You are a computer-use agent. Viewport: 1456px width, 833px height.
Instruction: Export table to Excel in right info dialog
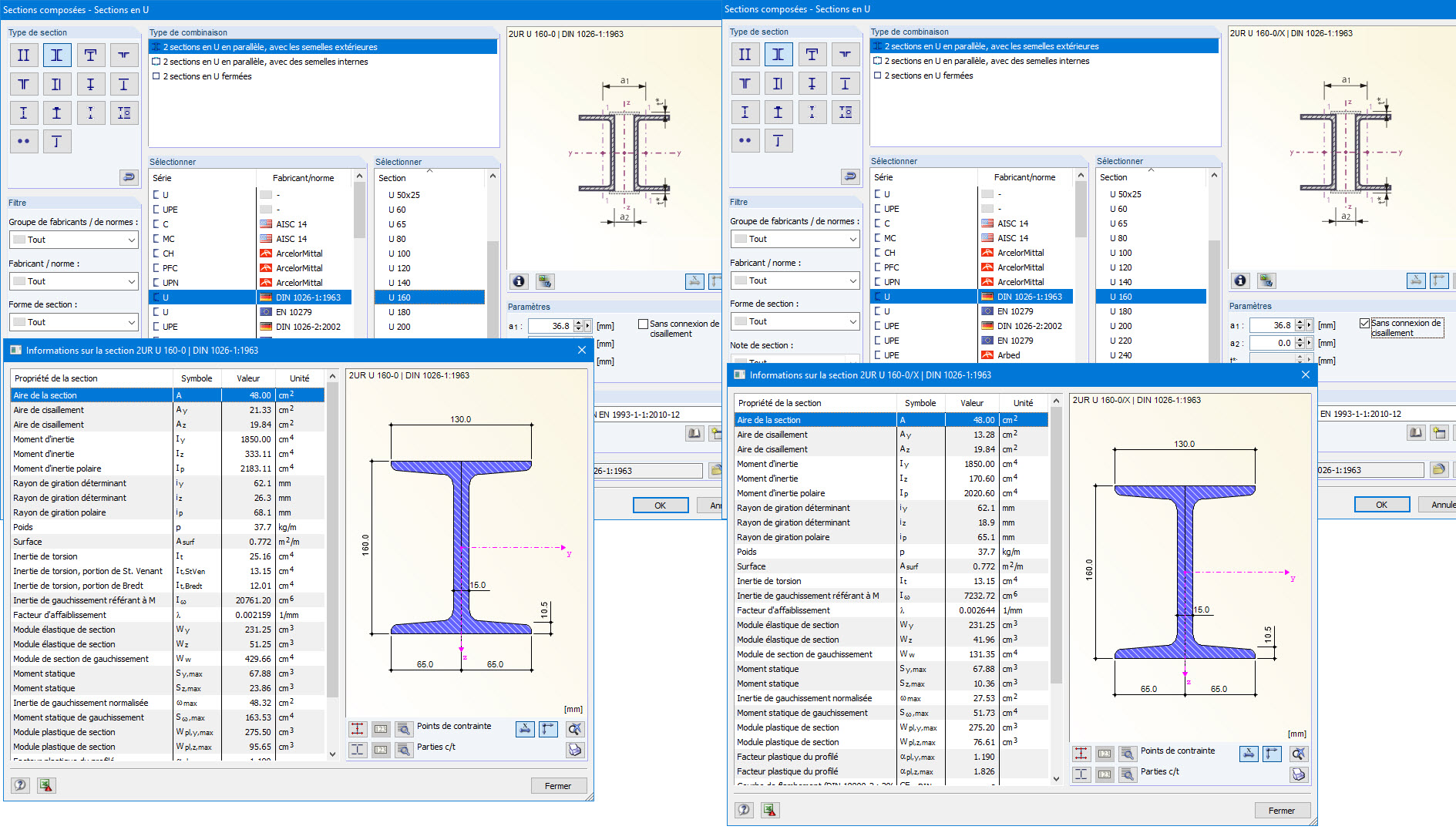click(769, 810)
